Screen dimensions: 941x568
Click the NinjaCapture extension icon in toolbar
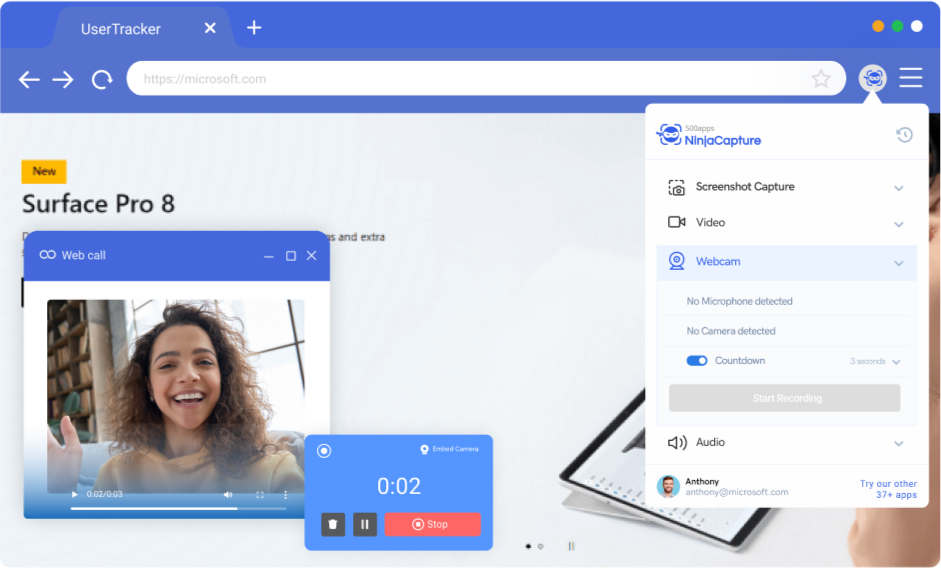point(873,78)
